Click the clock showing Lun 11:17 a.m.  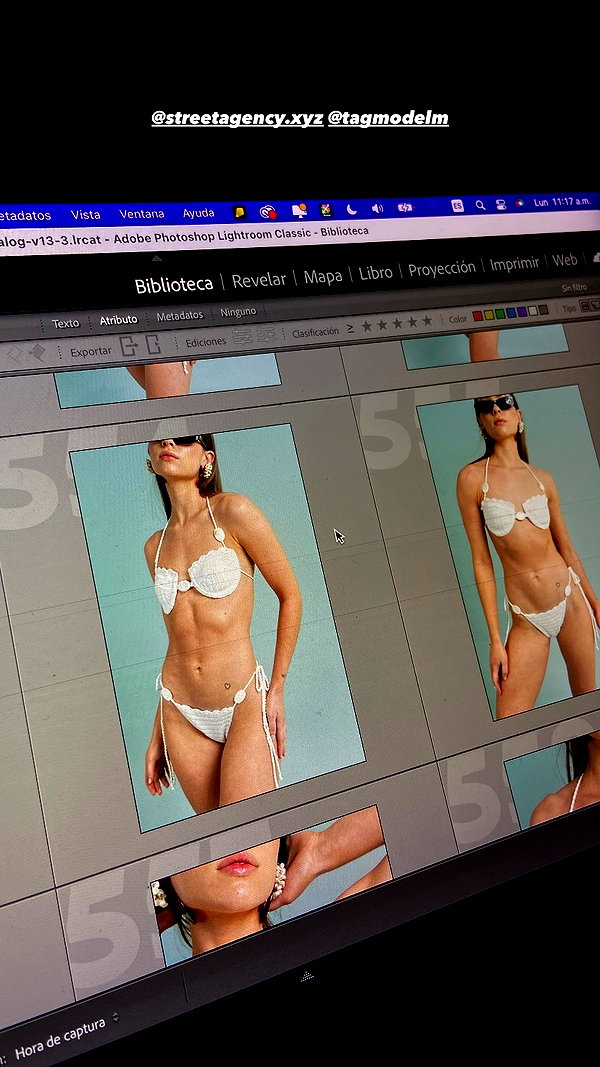tap(563, 202)
